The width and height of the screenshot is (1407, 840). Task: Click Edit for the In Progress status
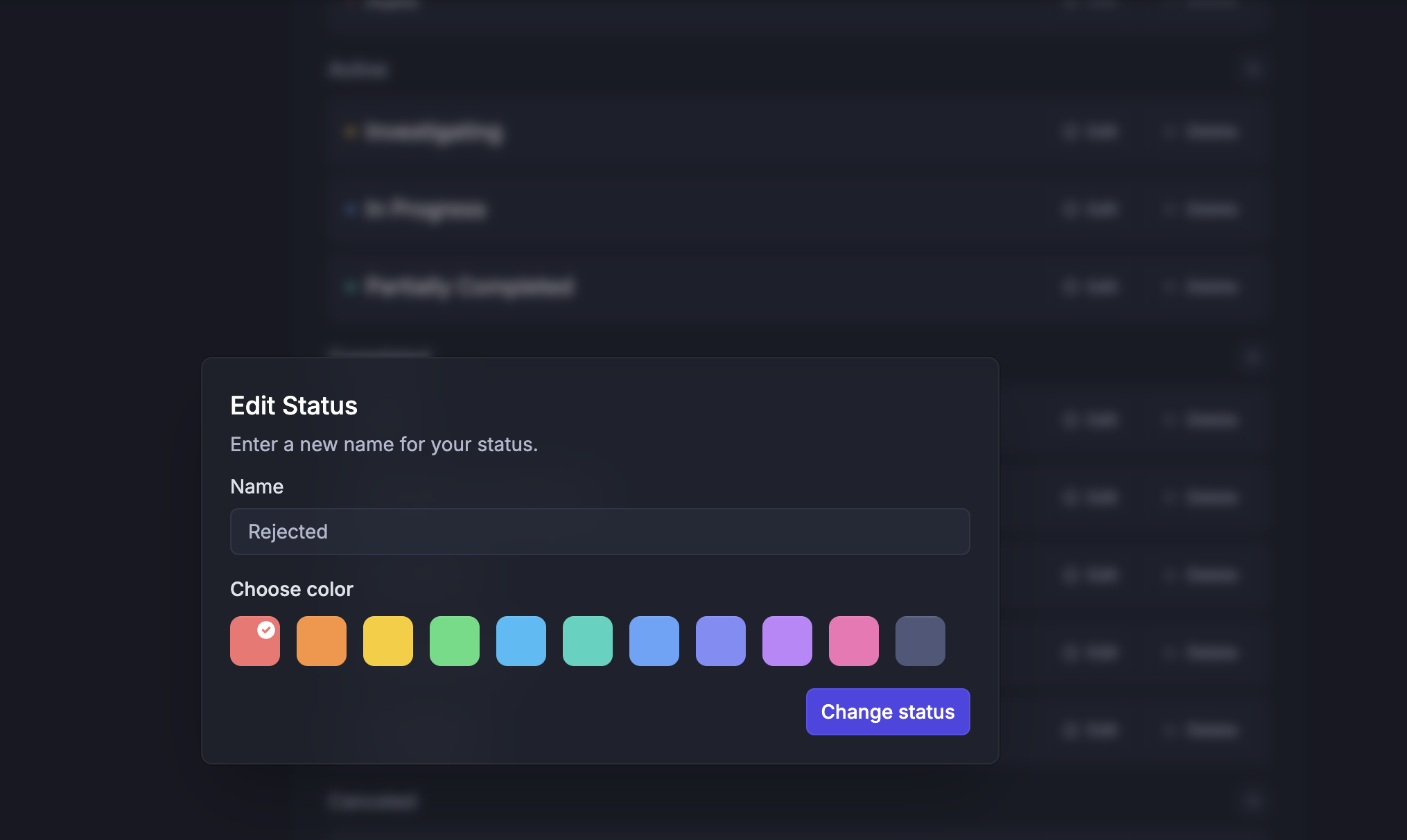click(x=1090, y=209)
